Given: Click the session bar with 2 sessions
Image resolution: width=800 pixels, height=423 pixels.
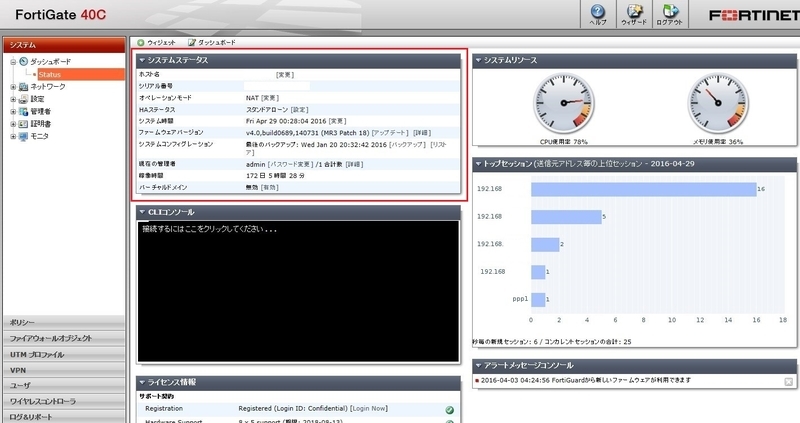Looking at the screenshot, I should (x=545, y=244).
